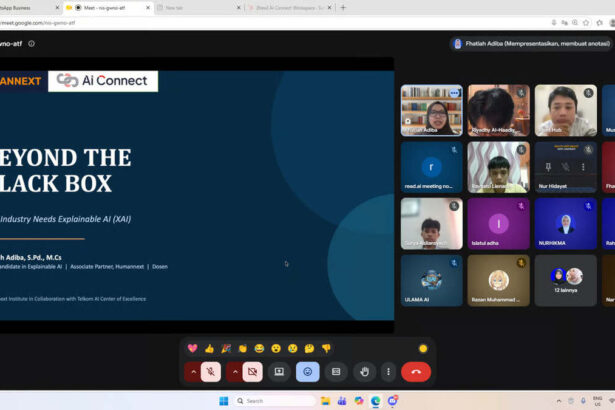This screenshot has height=410, width=615.
Task: Toggle the emoji reactions bar
Action: coord(308,372)
